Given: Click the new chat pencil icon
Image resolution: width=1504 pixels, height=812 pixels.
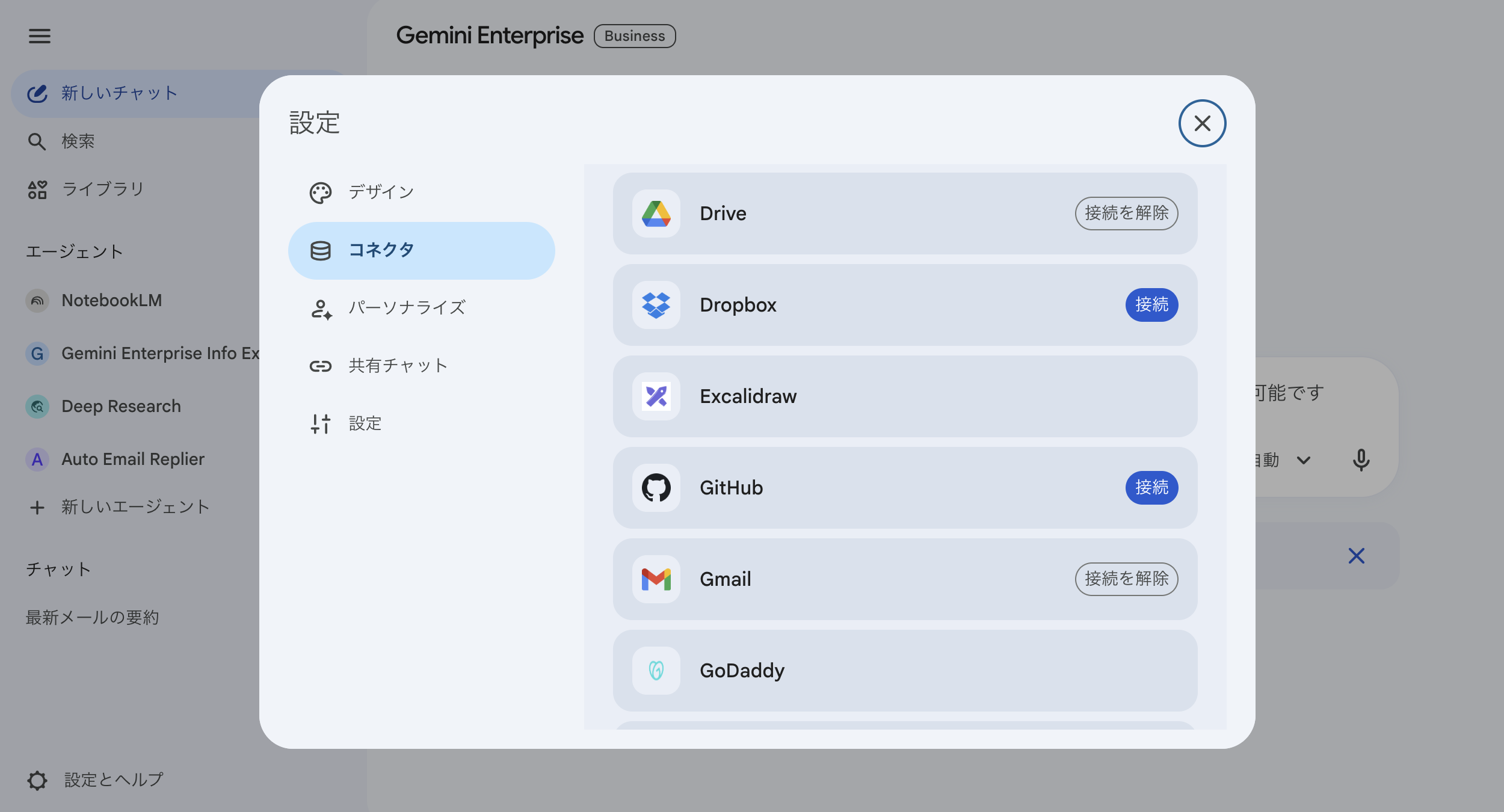Looking at the screenshot, I should pyautogui.click(x=37, y=93).
